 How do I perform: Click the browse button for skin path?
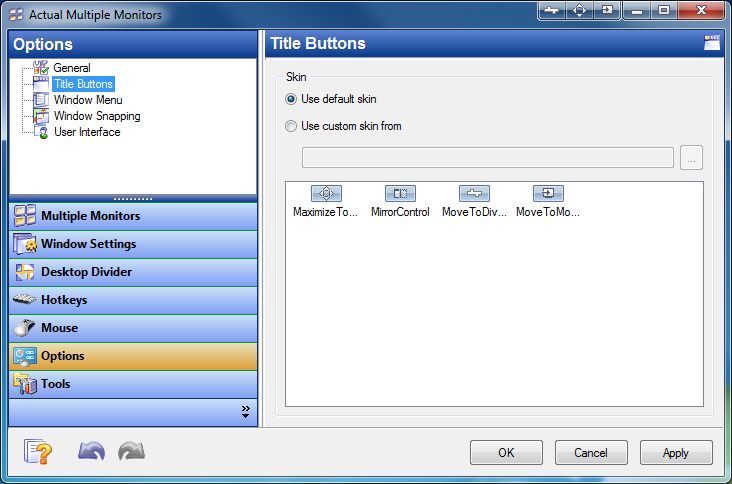pyautogui.click(x=691, y=158)
